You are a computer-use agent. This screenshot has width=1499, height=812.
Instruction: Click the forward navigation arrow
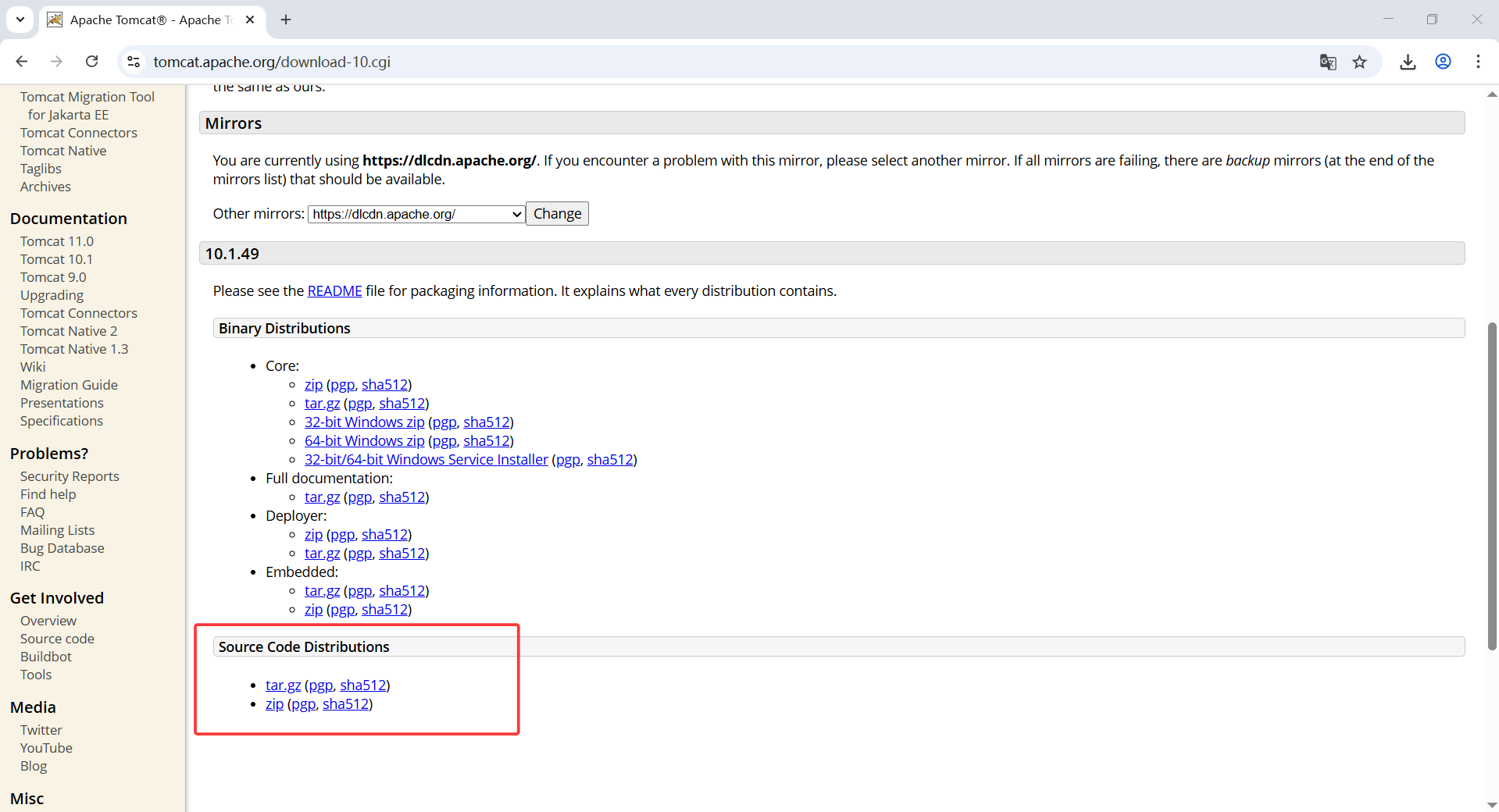(56, 62)
